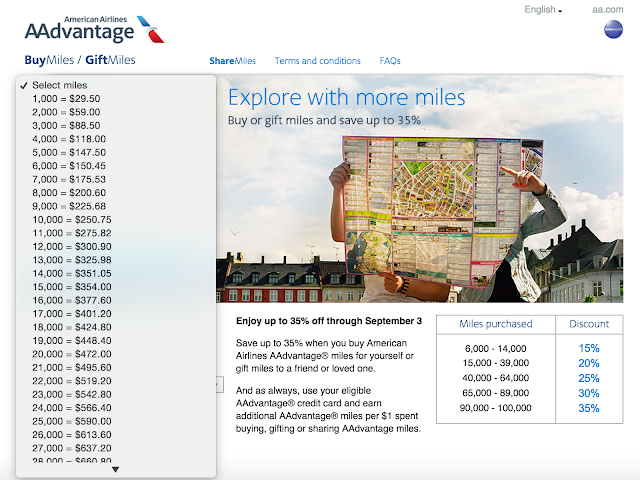
Task: Select 5,000 = $147.50 option
Action: [x=116, y=153]
